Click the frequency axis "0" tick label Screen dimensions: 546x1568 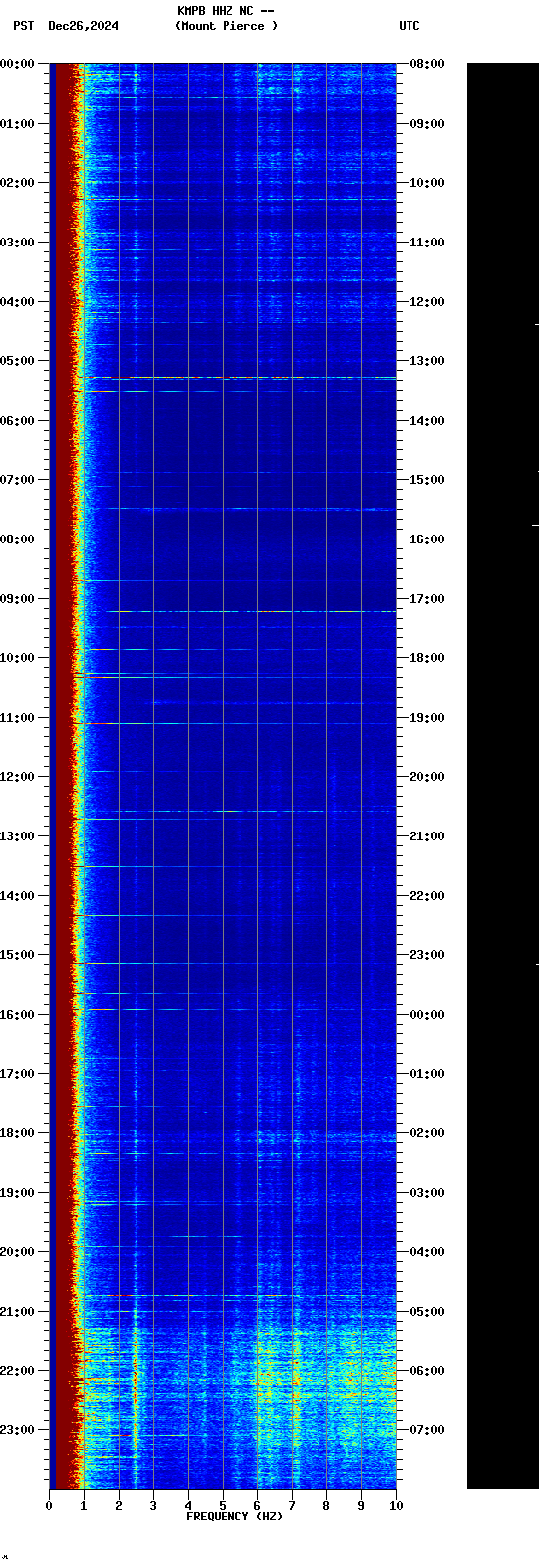pyautogui.click(x=49, y=1506)
